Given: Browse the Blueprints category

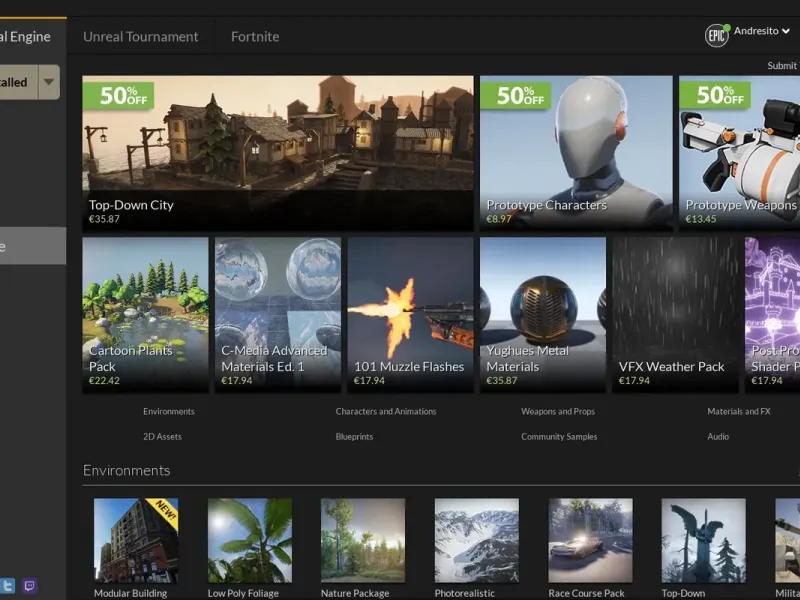Looking at the screenshot, I should (354, 437).
